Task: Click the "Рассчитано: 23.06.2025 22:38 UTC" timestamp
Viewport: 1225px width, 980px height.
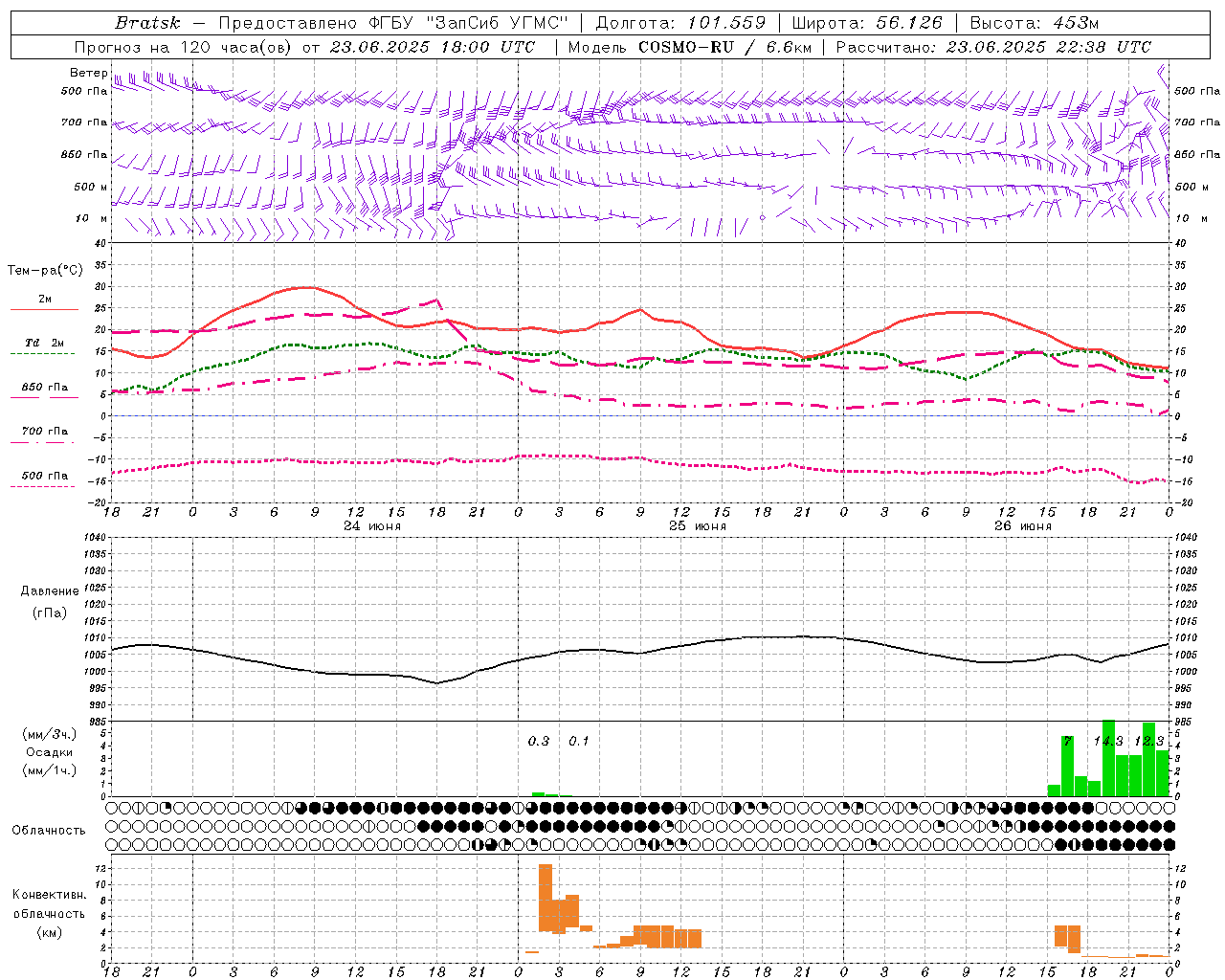Action: (x=993, y=47)
